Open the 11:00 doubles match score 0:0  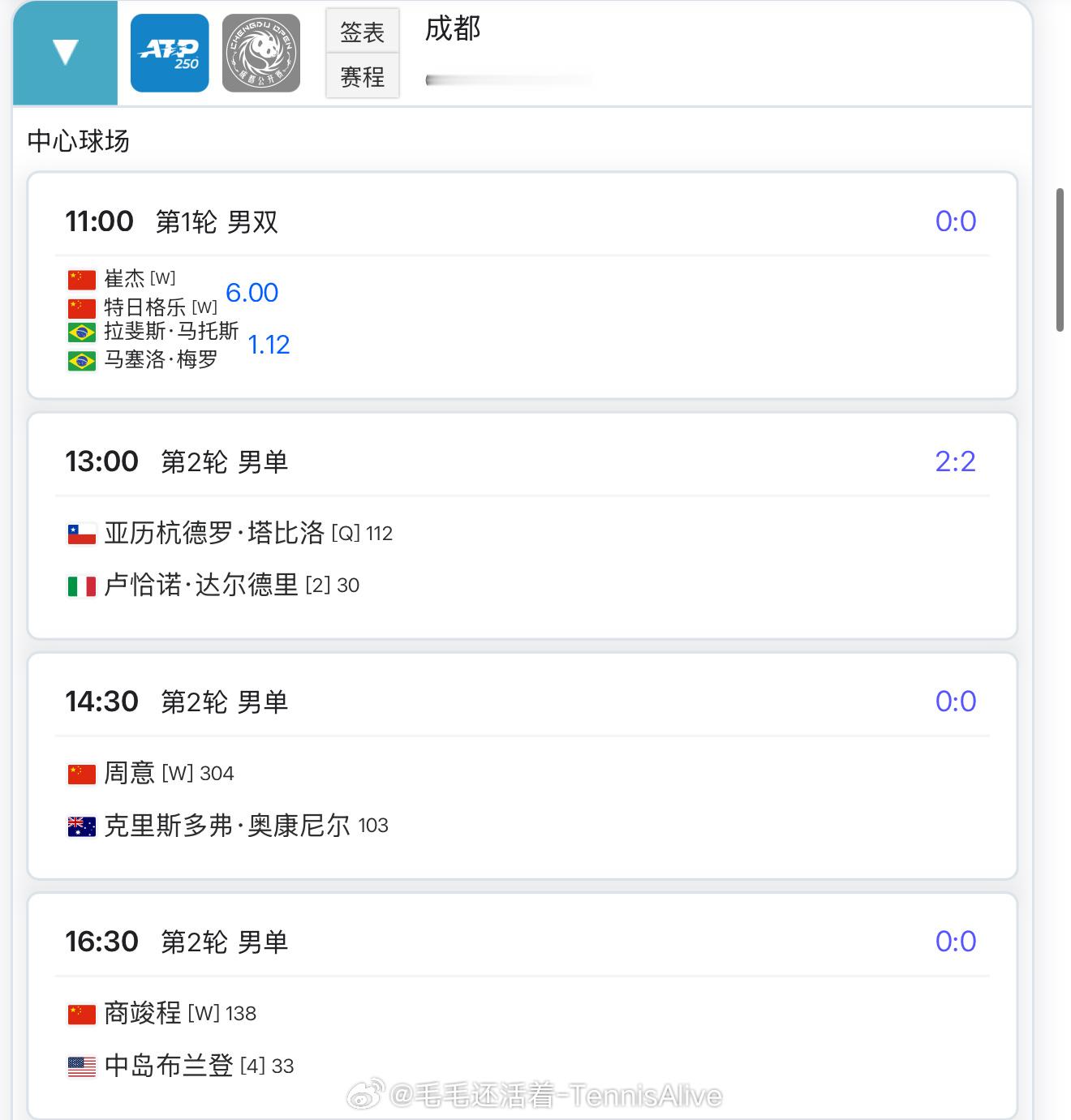(x=955, y=221)
